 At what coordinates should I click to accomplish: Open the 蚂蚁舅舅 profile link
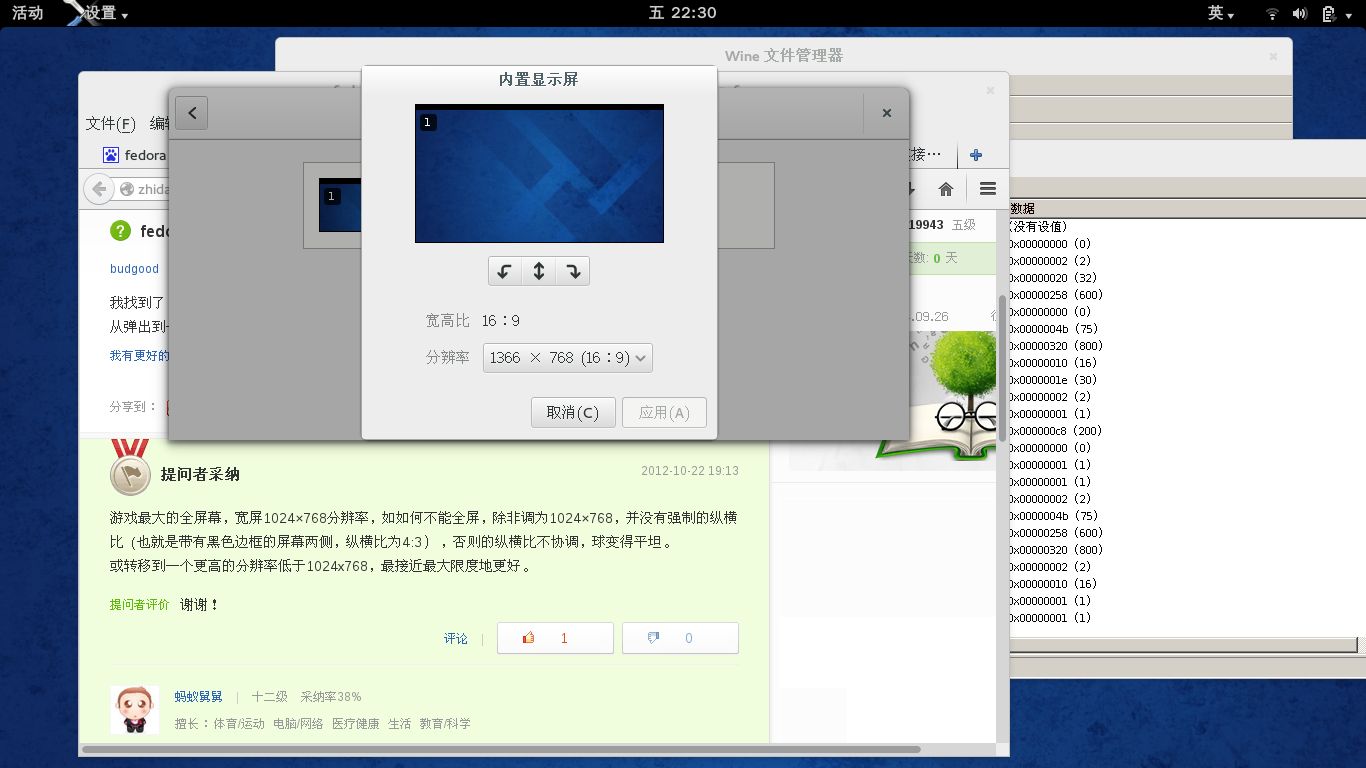(x=198, y=697)
